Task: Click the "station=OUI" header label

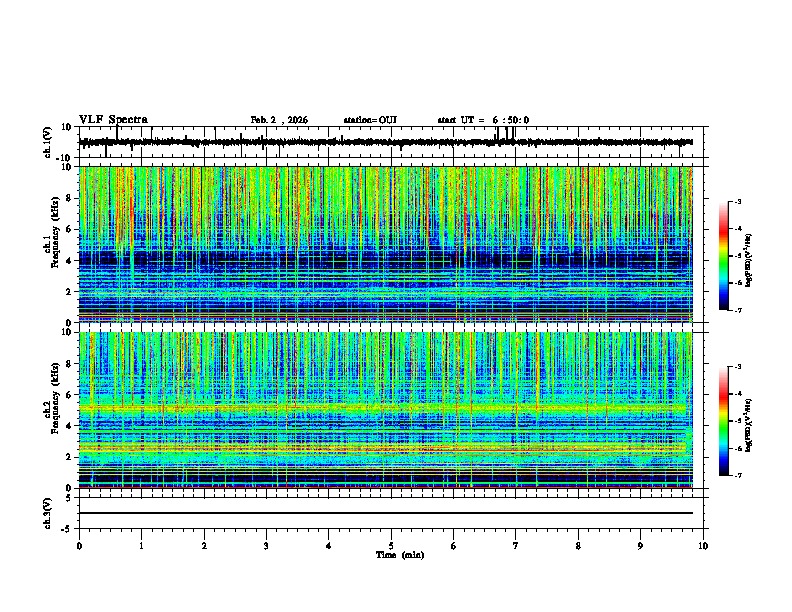Action: tap(370, 120)
